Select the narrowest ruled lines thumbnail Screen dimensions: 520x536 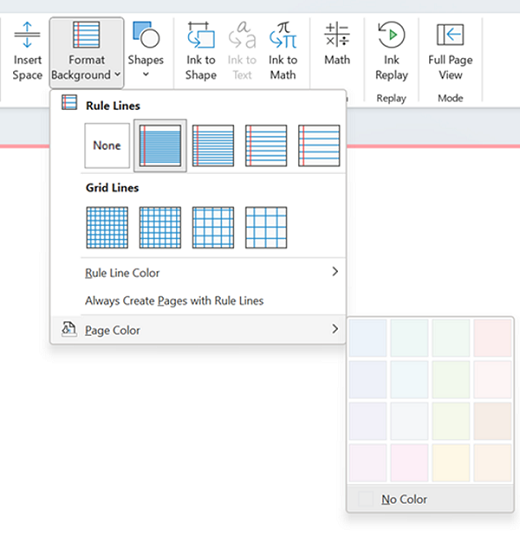pyautogui.click(x=160, y=146)
